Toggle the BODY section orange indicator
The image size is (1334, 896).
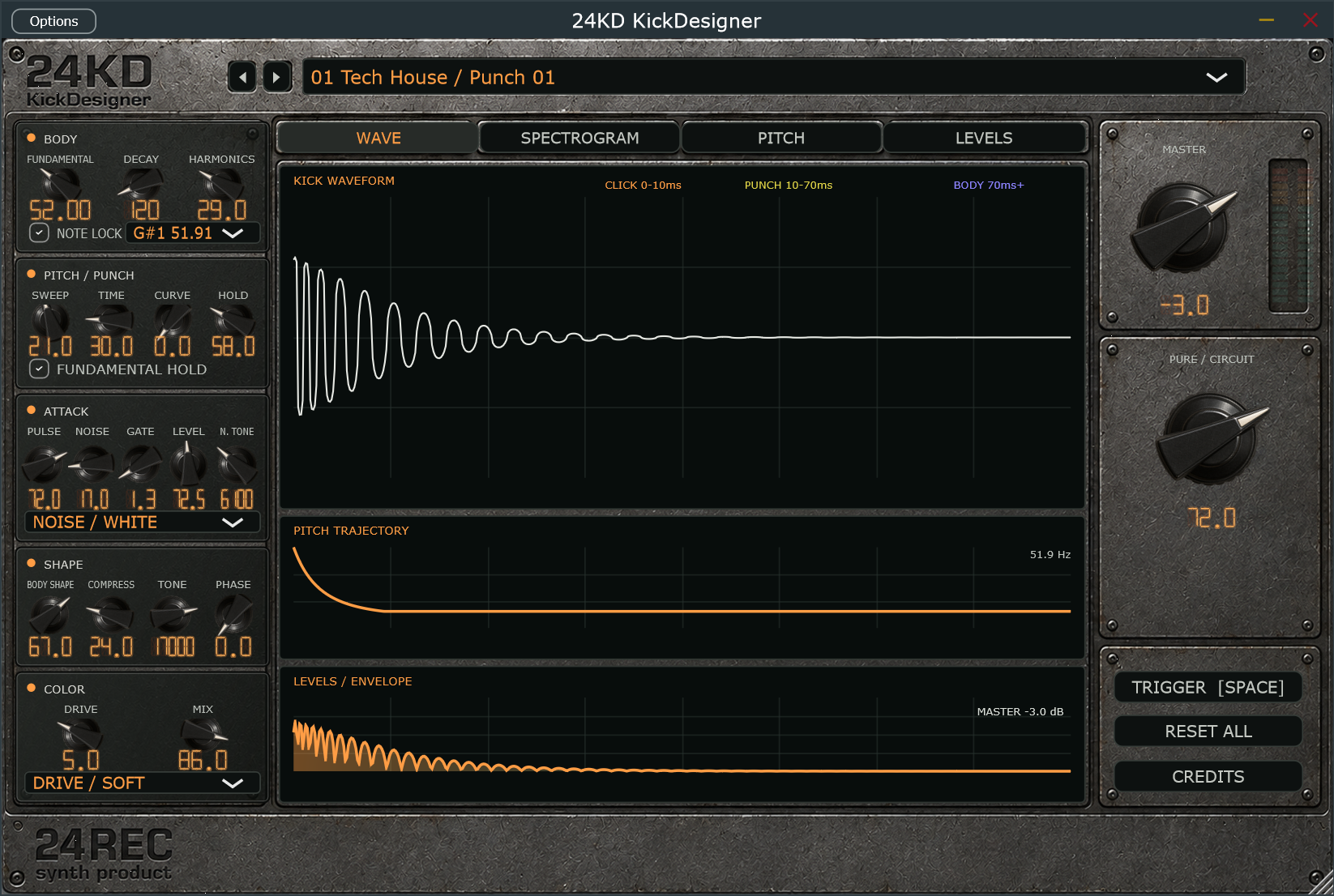(x=32, y=138)
